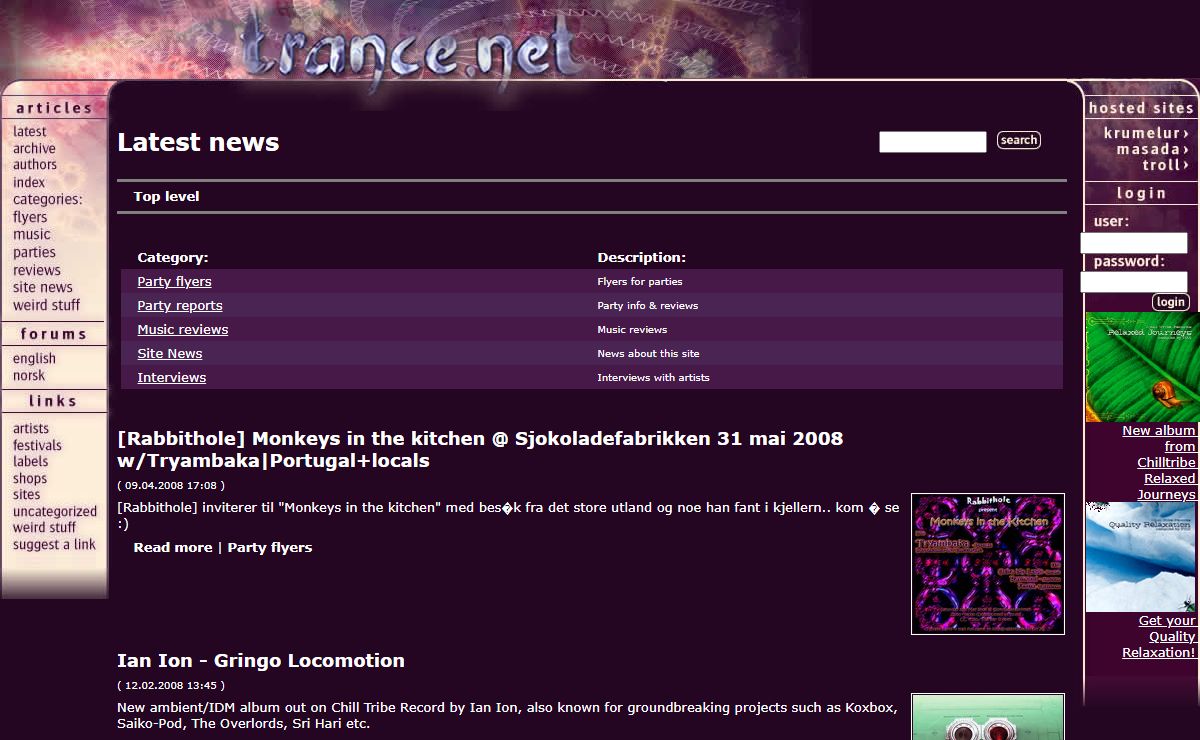
Task: Click Party flyers tag beside Read more
Action: (x=270, y=547)
